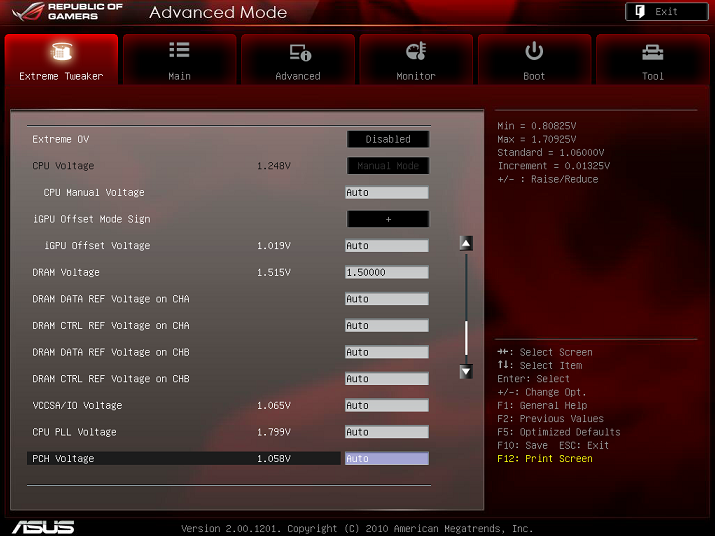Screen dimensions: 715x536
Task: Click the Min = 0.80825V help text
Action: [x=537, y=126]
